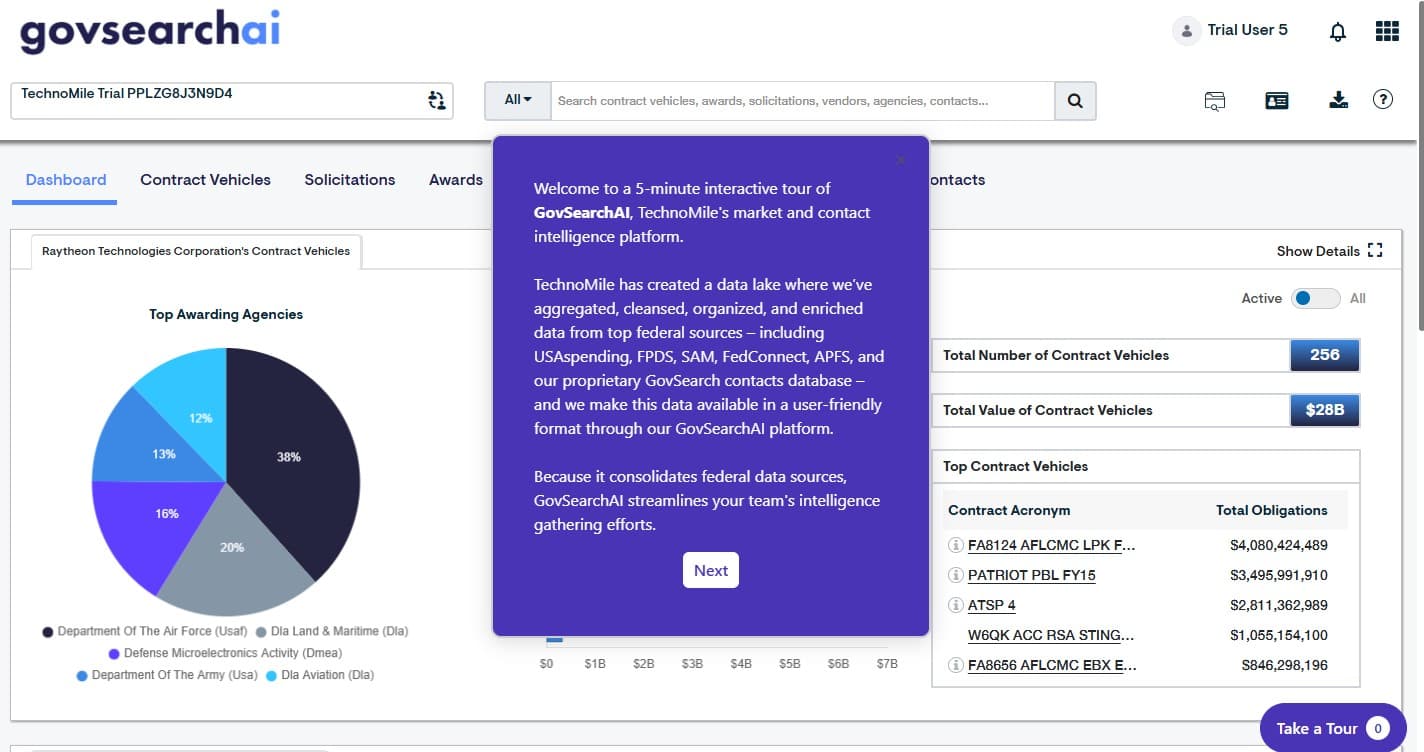1424x752 pixels.
Task: Expand chart with Show Details
Action: pos(1329,251)
